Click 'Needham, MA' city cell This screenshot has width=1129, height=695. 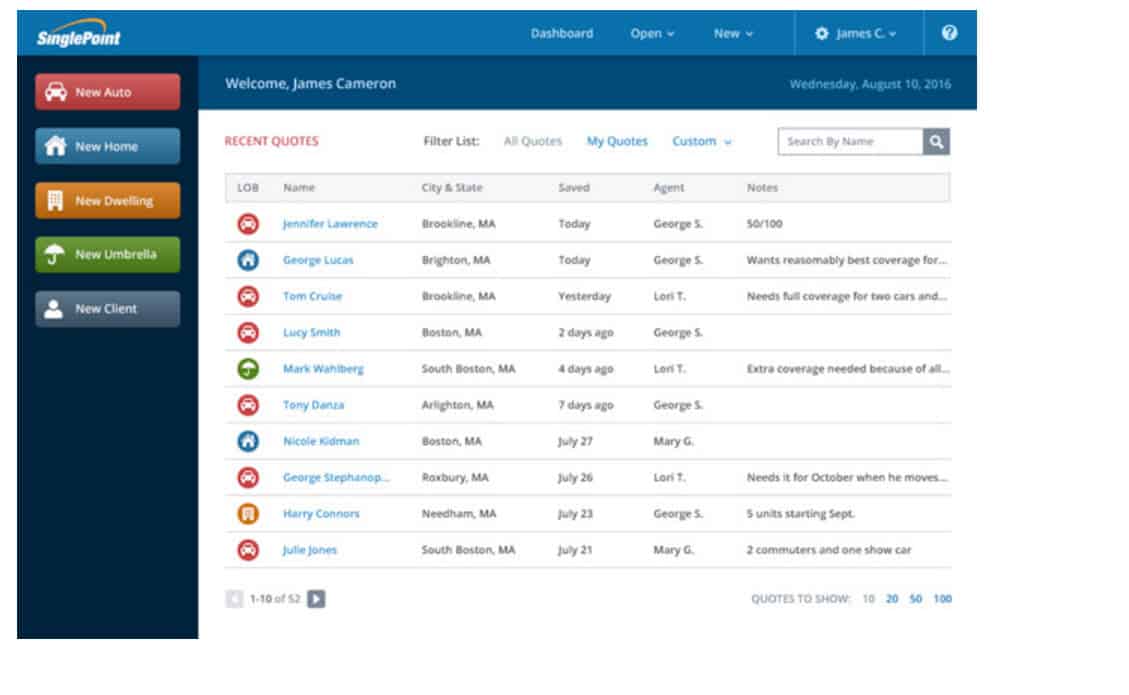(459, 514)
